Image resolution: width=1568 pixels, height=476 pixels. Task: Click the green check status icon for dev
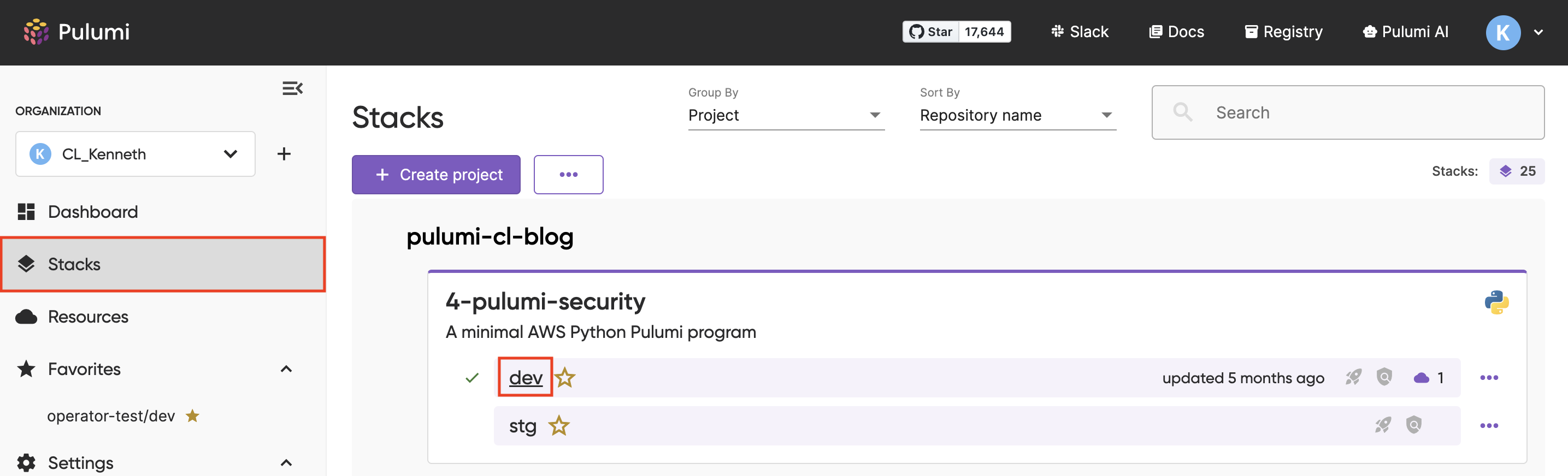pos(471,378)
